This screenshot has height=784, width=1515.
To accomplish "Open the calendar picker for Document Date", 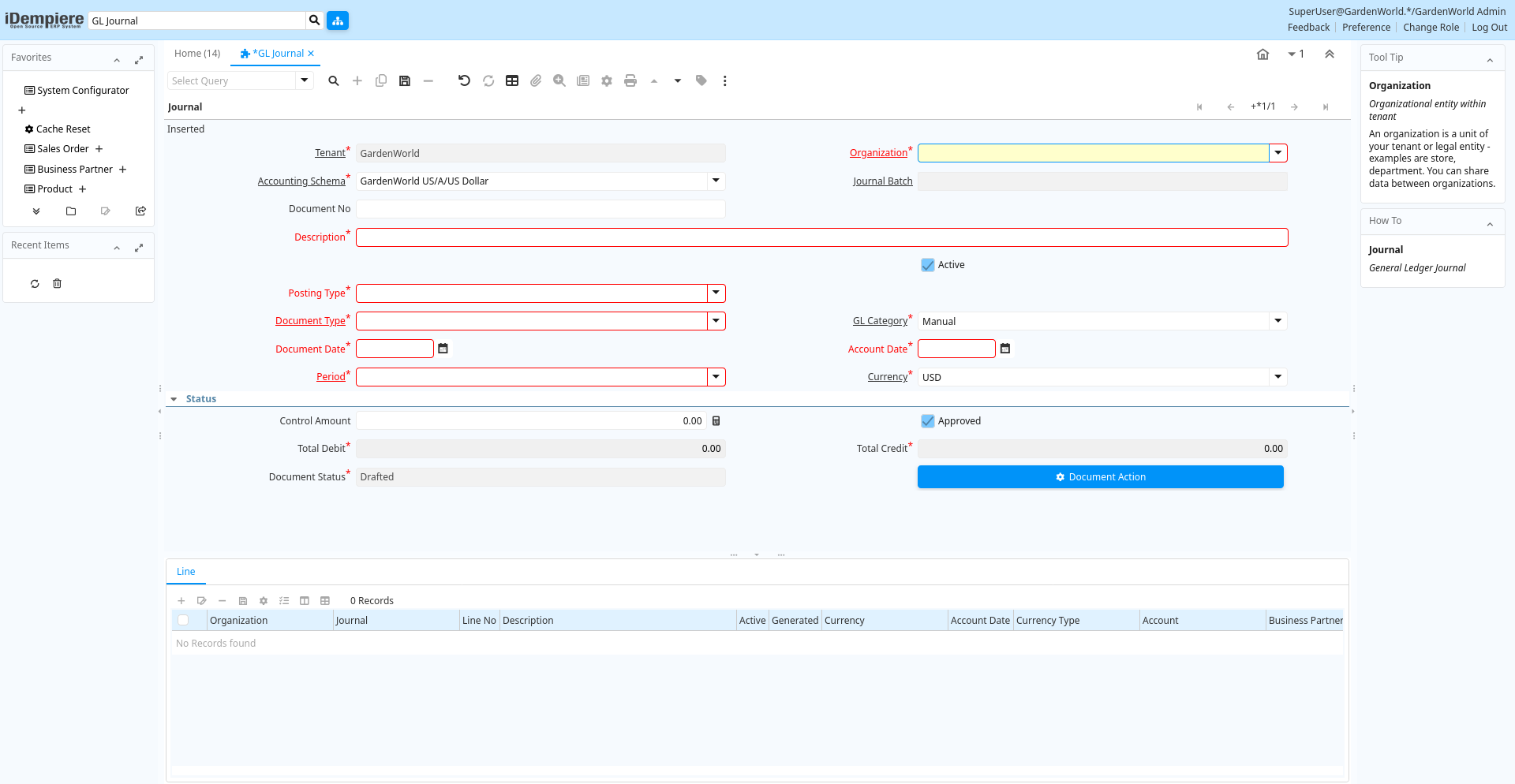I will [443, 349].
